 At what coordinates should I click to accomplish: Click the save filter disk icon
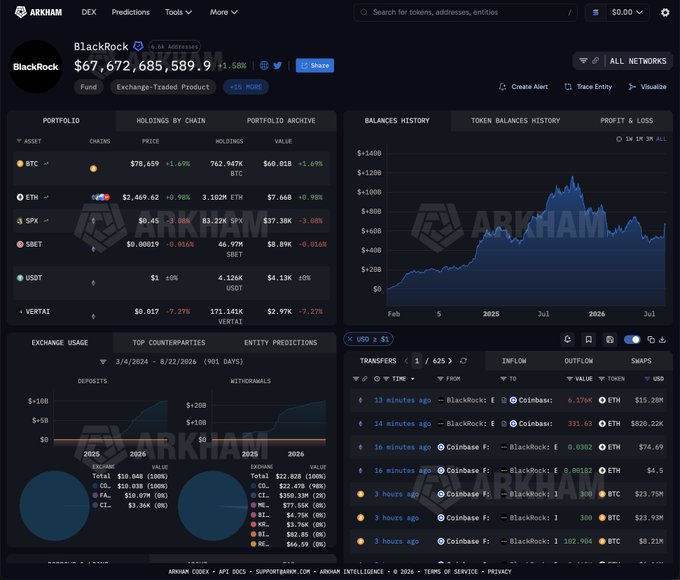pos(610,339)
